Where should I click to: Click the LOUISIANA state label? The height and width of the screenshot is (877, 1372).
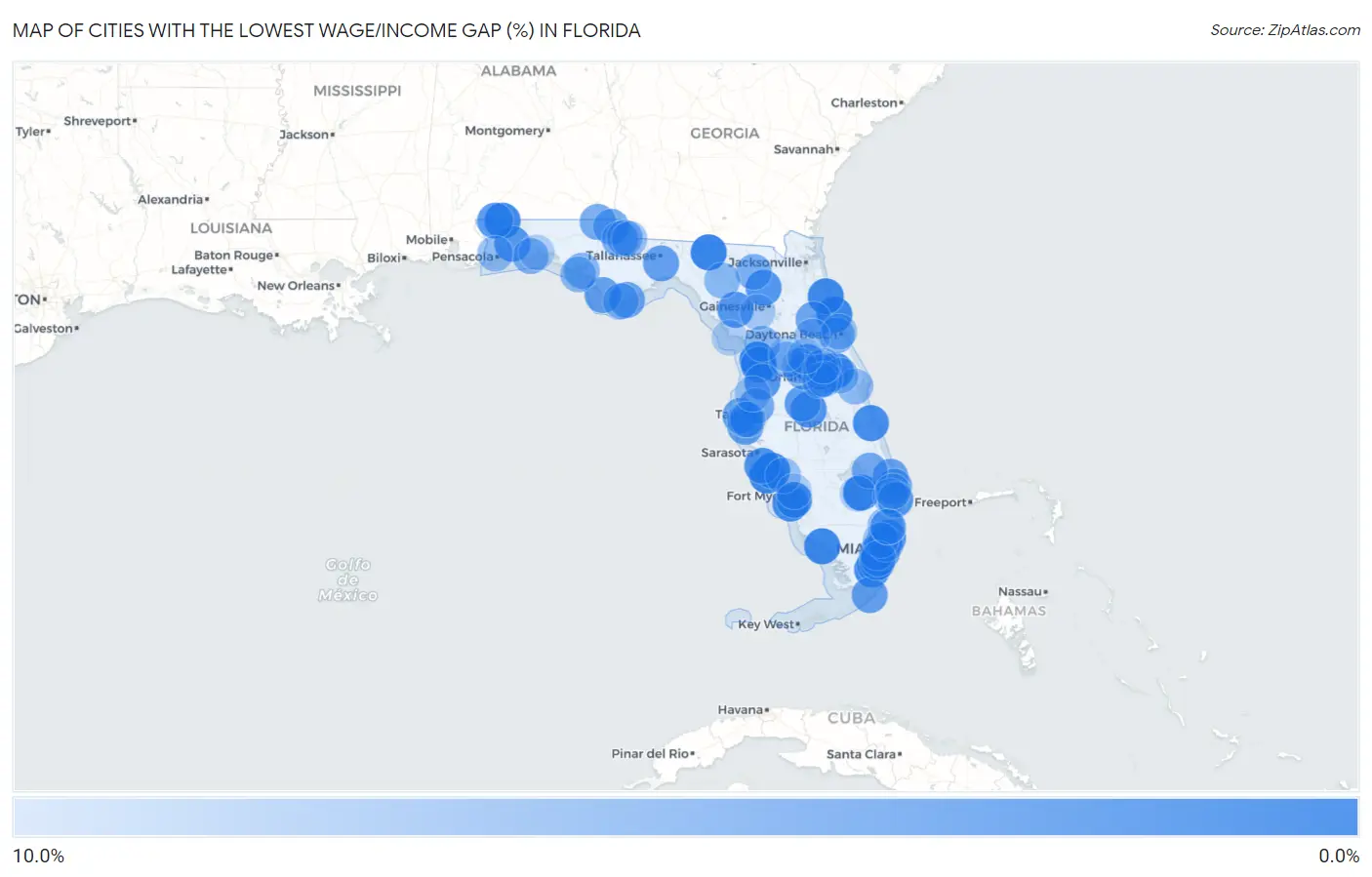point(231,228)
